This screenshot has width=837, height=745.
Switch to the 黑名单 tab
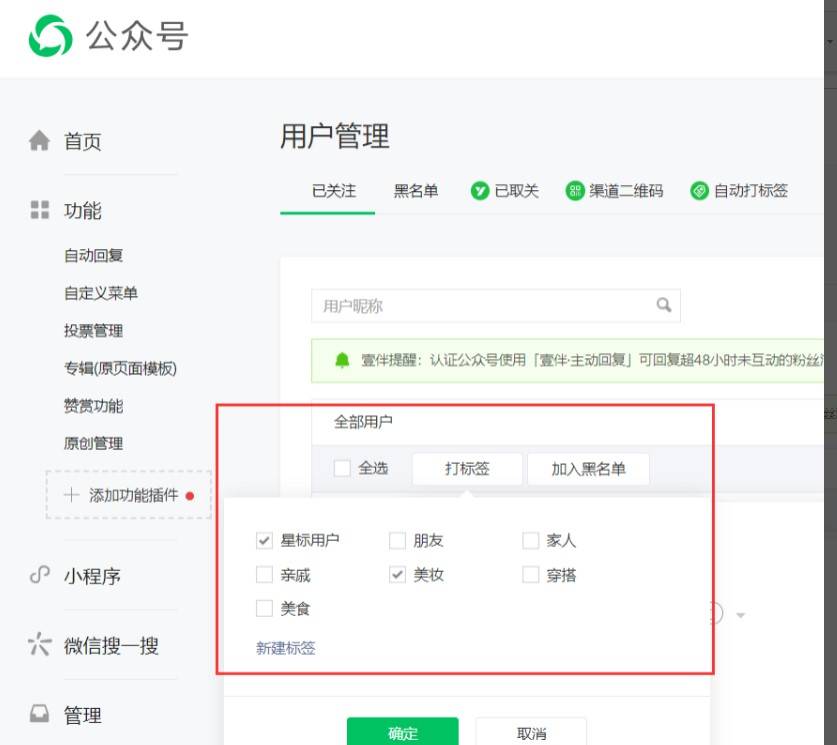click(416, 191)
